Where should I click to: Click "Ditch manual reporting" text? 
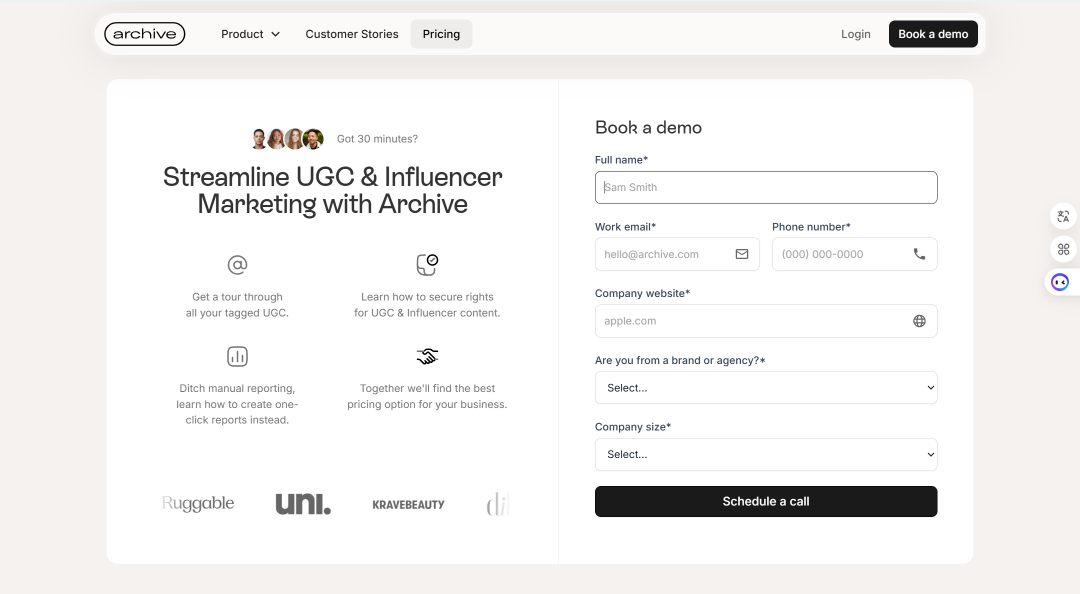(237, 404)
